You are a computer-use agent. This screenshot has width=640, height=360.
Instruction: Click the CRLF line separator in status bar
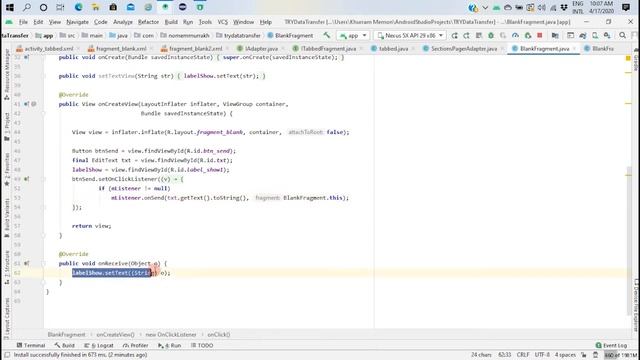(523, 355)
